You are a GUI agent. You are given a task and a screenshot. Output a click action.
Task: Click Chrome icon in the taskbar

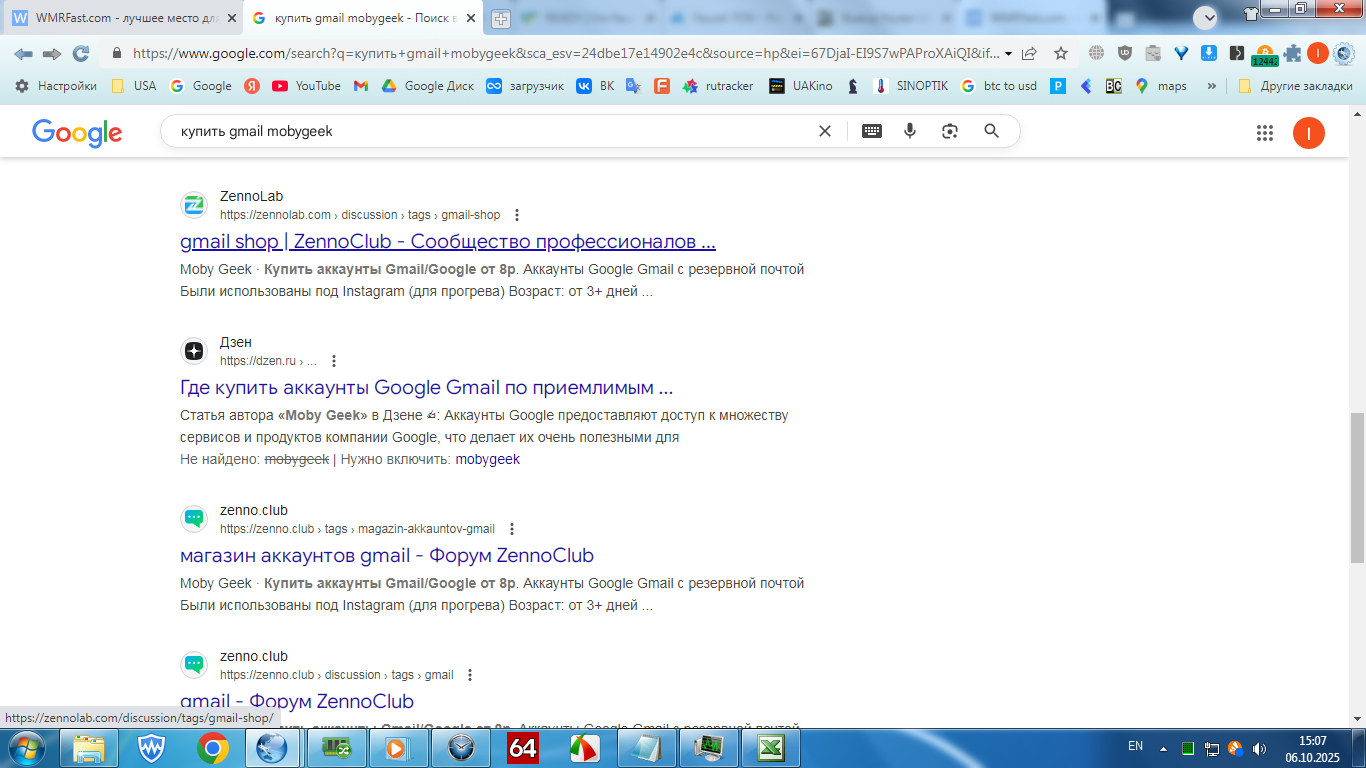pyautogui.click(x=212, y=748)
